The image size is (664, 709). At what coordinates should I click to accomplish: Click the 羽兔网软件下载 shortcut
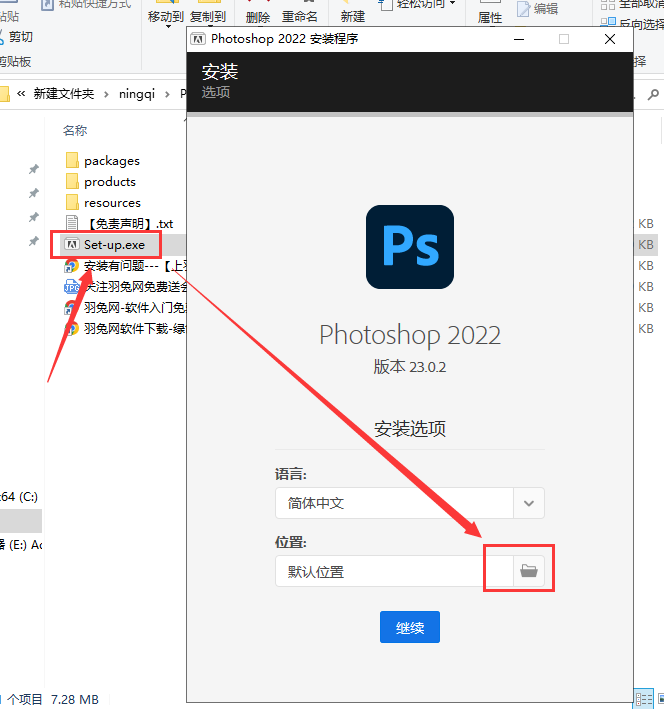point(125,328)
